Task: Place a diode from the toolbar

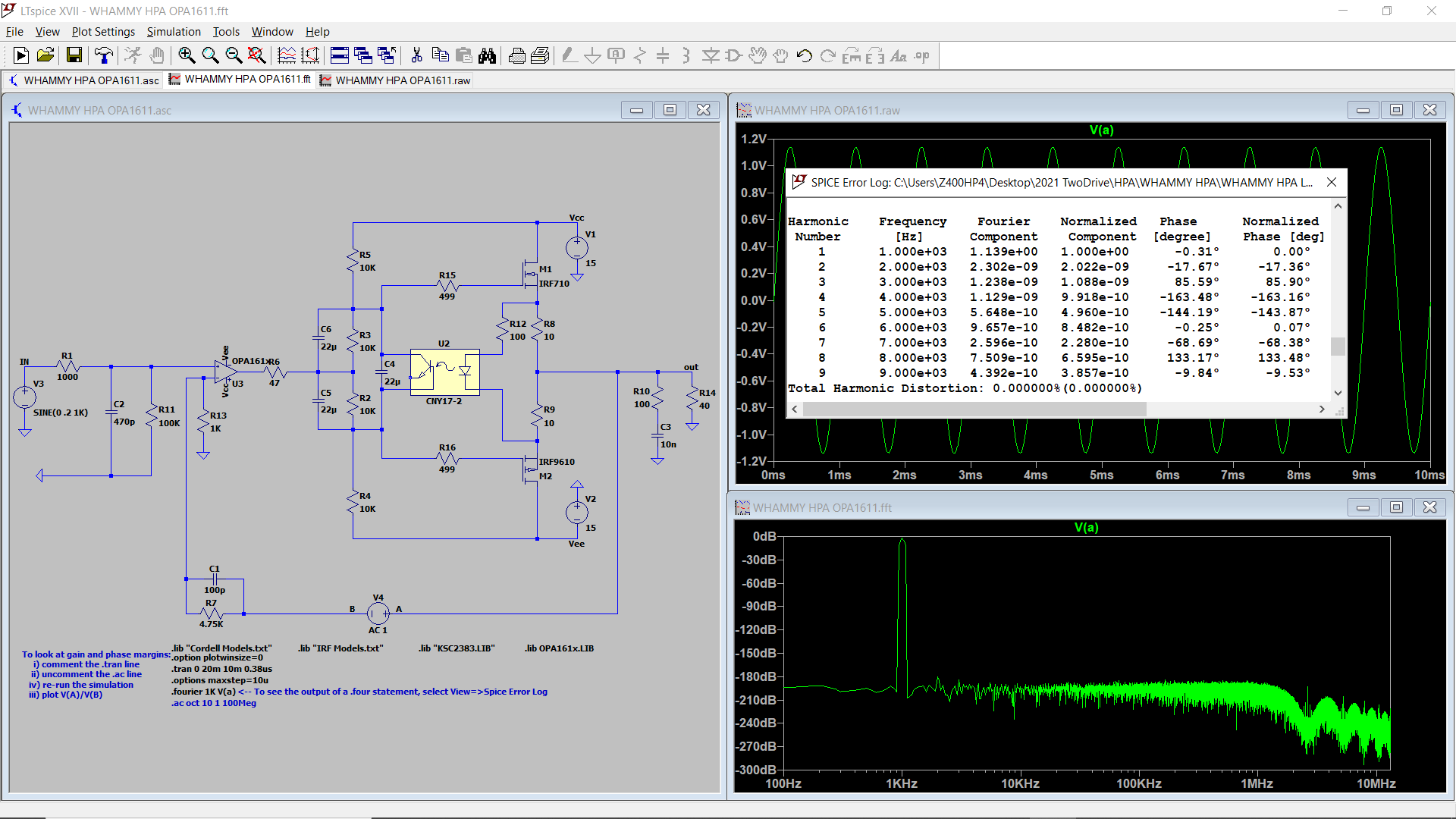Action: tap(711, 55)
